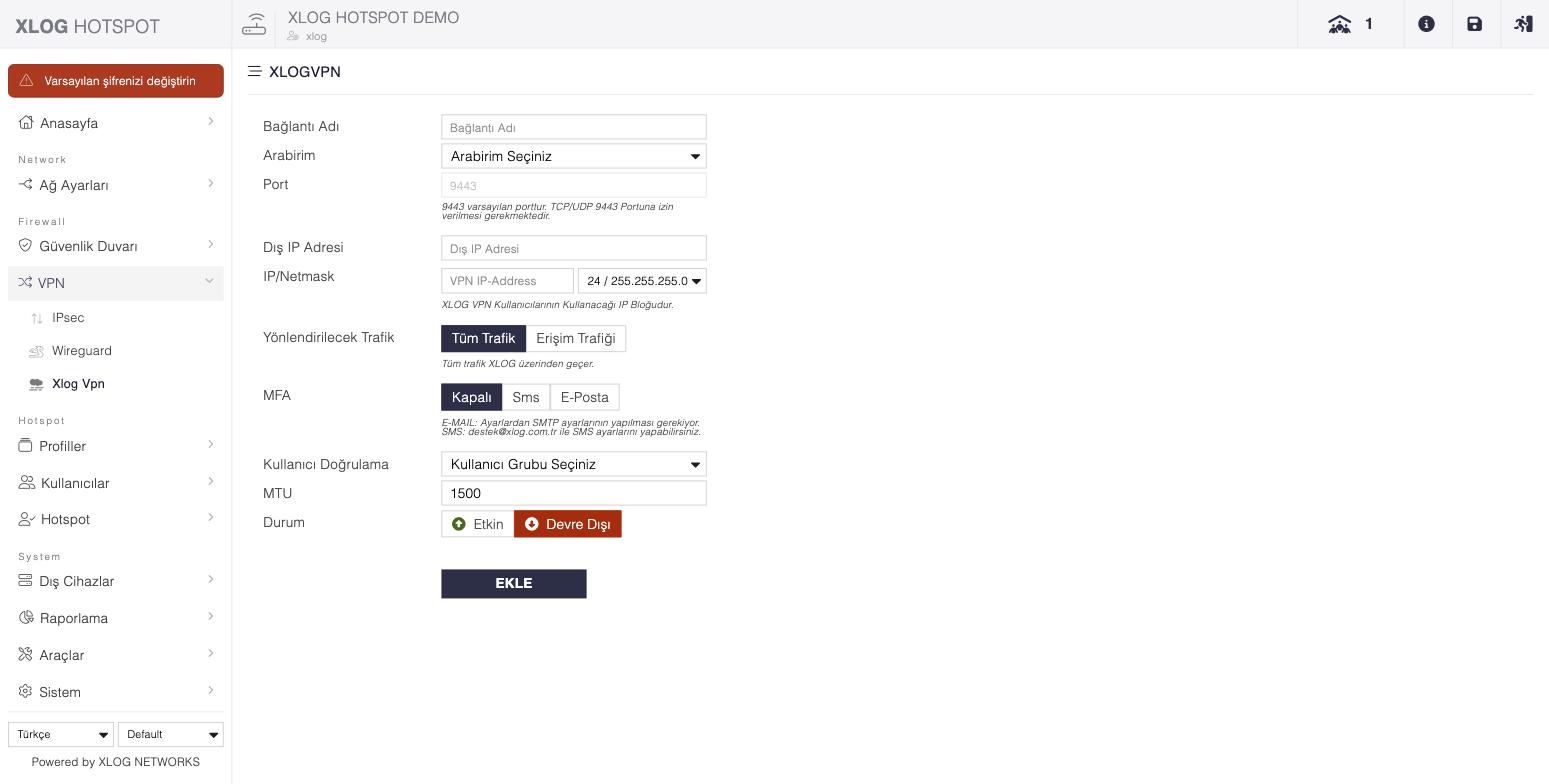This screenshot has width=1549, height=784.
Task: Set MFA to Kapalı
Action: point(471,397)
